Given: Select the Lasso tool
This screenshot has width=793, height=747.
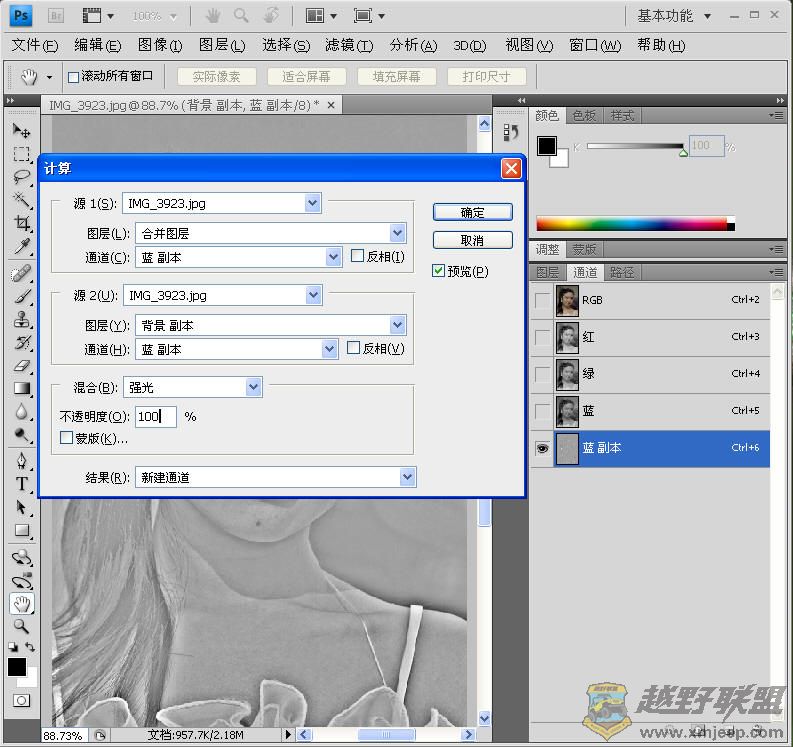Looking at the screenshot, I should 21,177.
